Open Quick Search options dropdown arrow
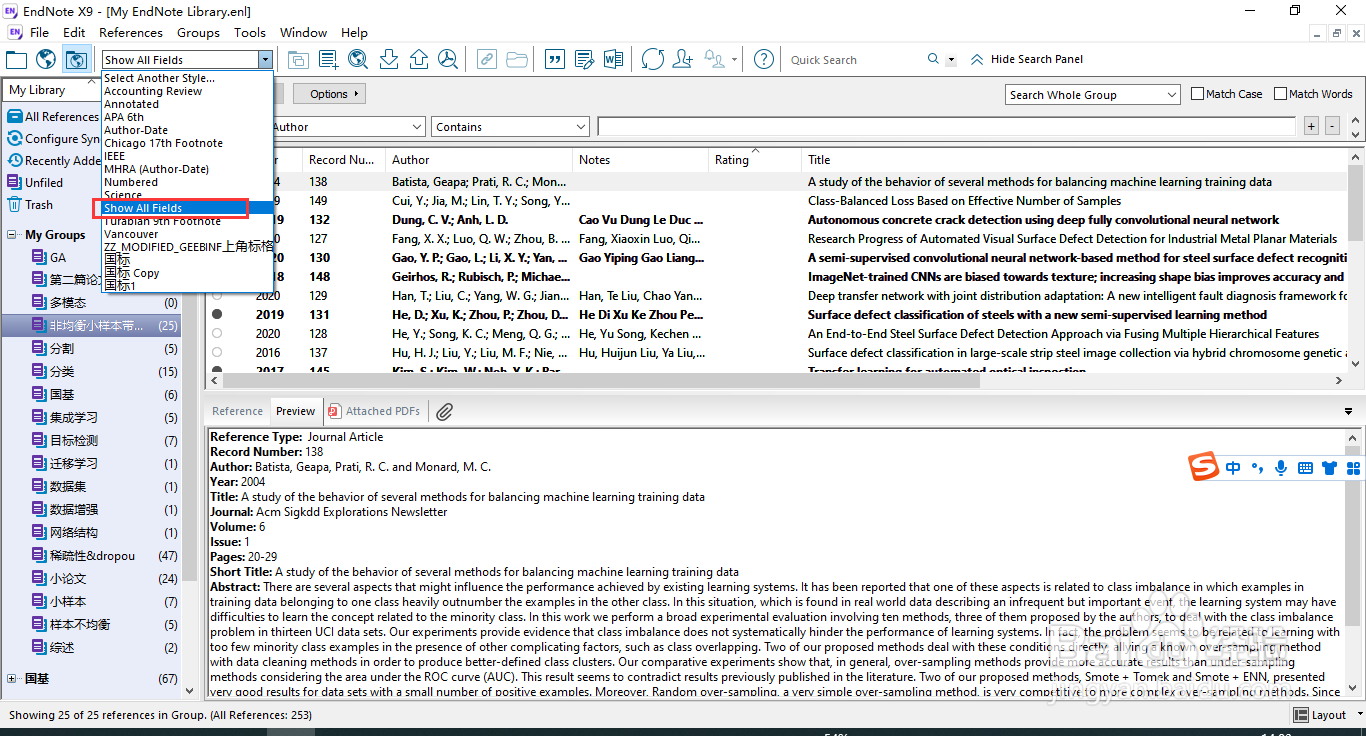The height and width of the screenshot is (736, 1366). [x=951, y=60]
